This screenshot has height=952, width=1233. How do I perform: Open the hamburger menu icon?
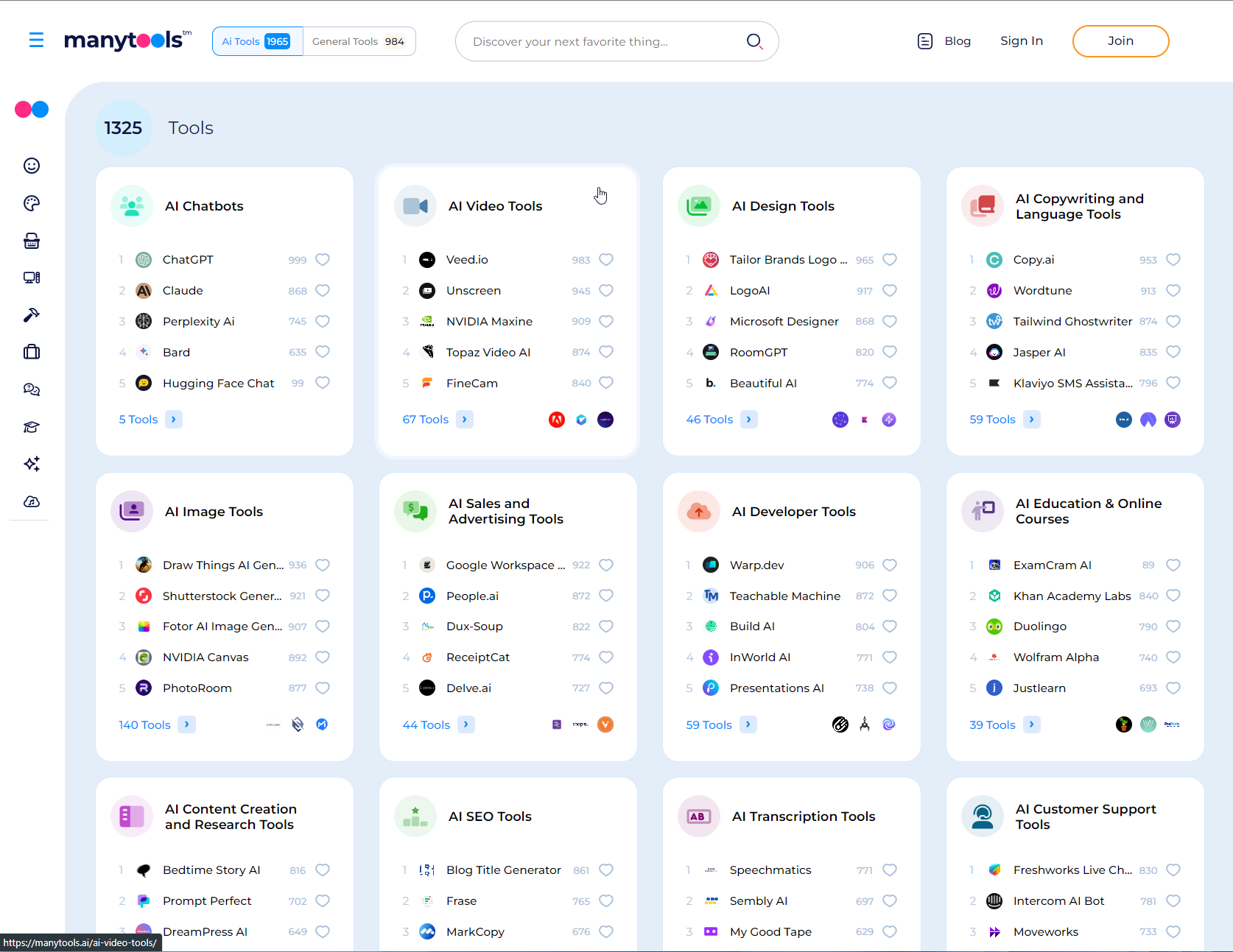coord(36,40)
